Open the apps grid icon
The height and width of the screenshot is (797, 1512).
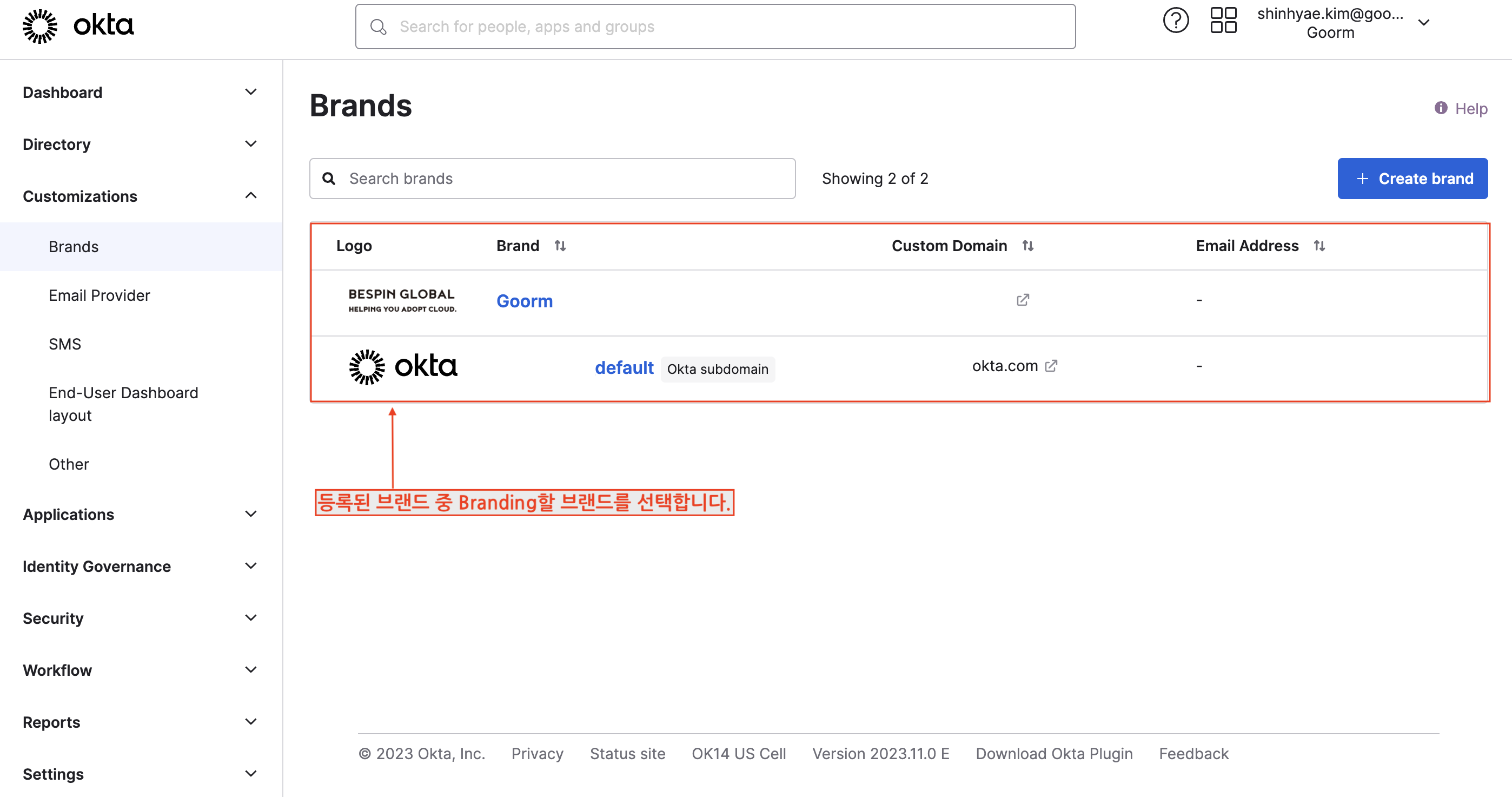1223,21
